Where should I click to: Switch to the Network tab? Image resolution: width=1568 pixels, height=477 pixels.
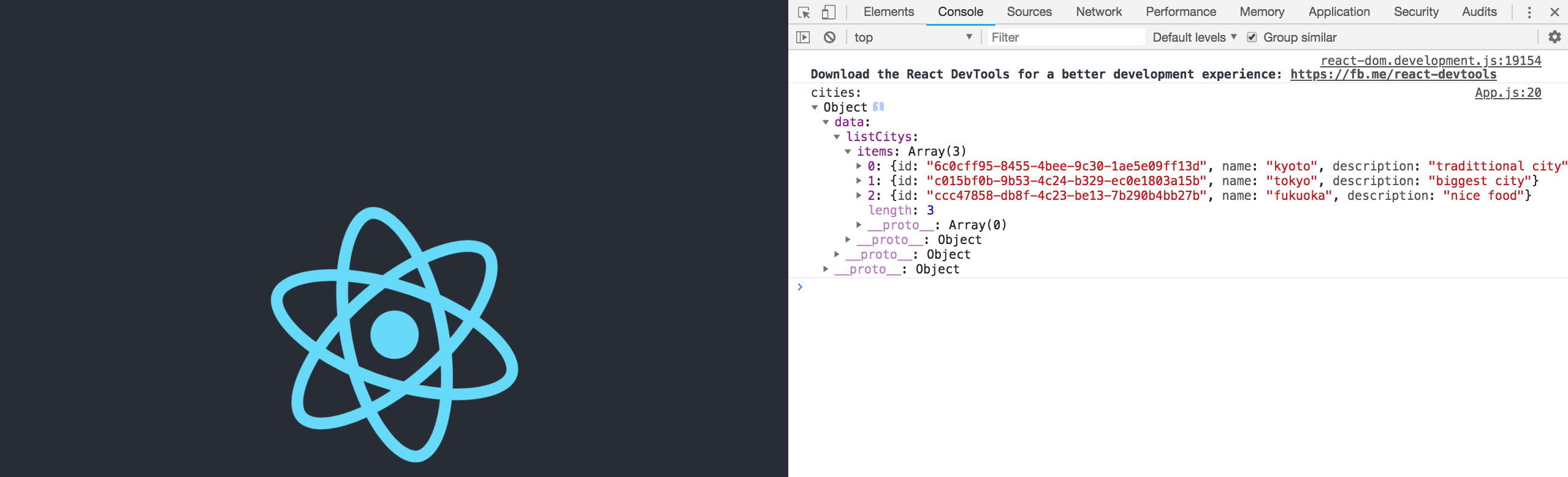tap(1098, 12)
